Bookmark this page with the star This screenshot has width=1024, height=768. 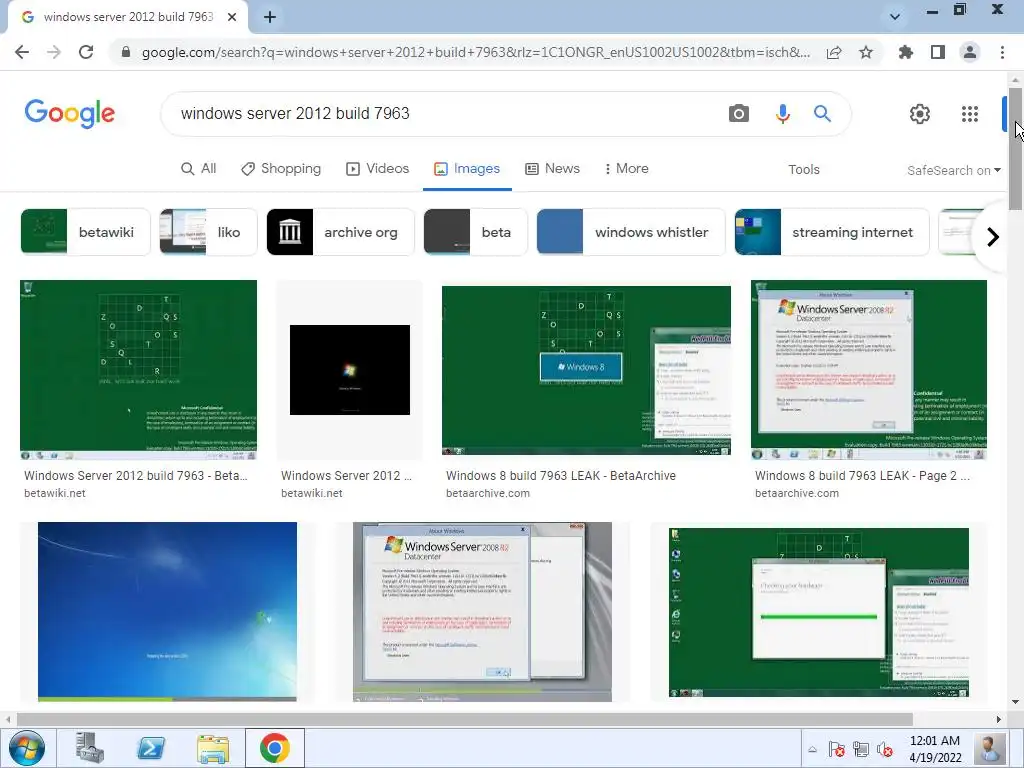[866, 52]
